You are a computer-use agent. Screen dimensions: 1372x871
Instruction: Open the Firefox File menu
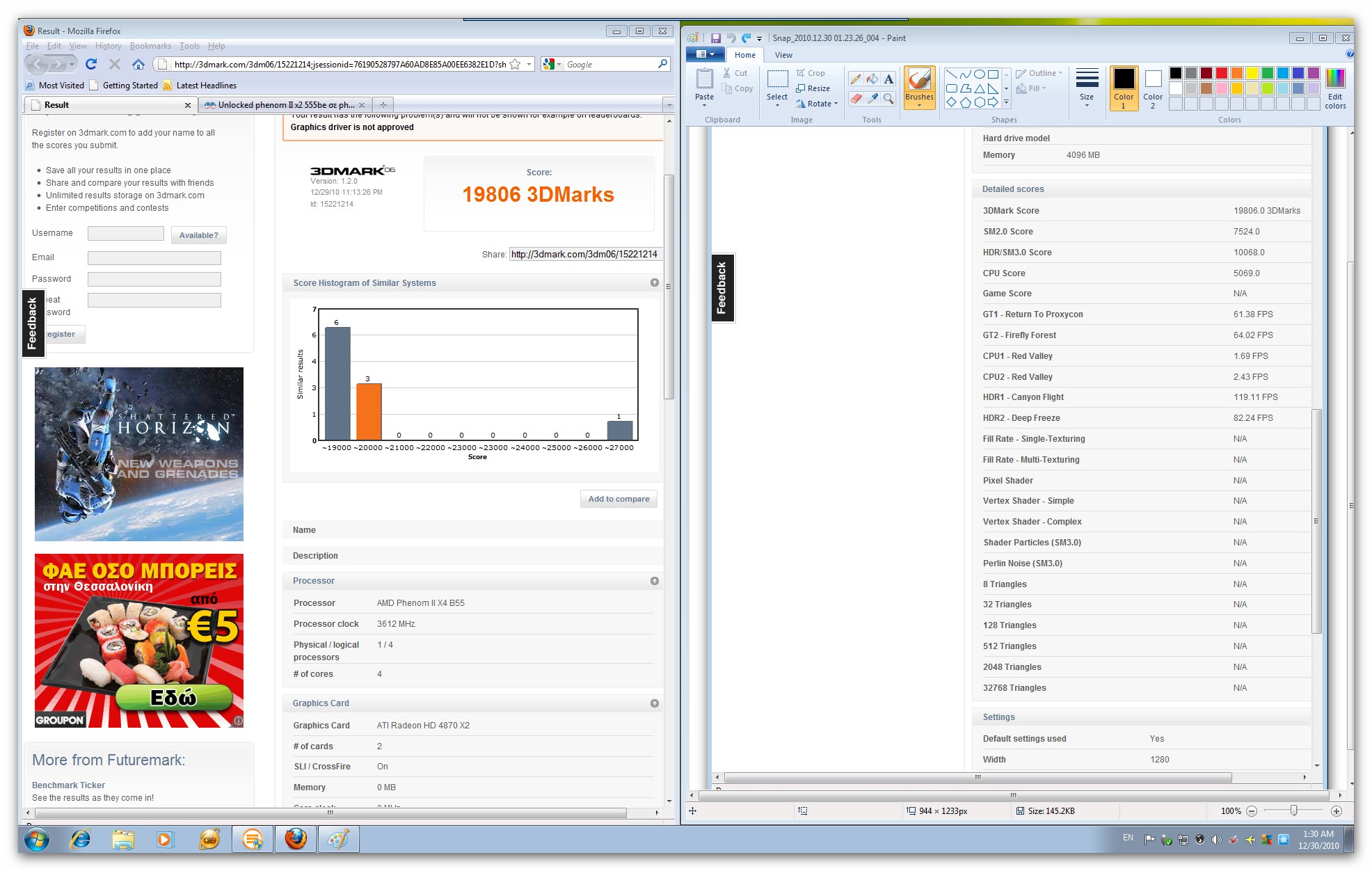(33, 46)
